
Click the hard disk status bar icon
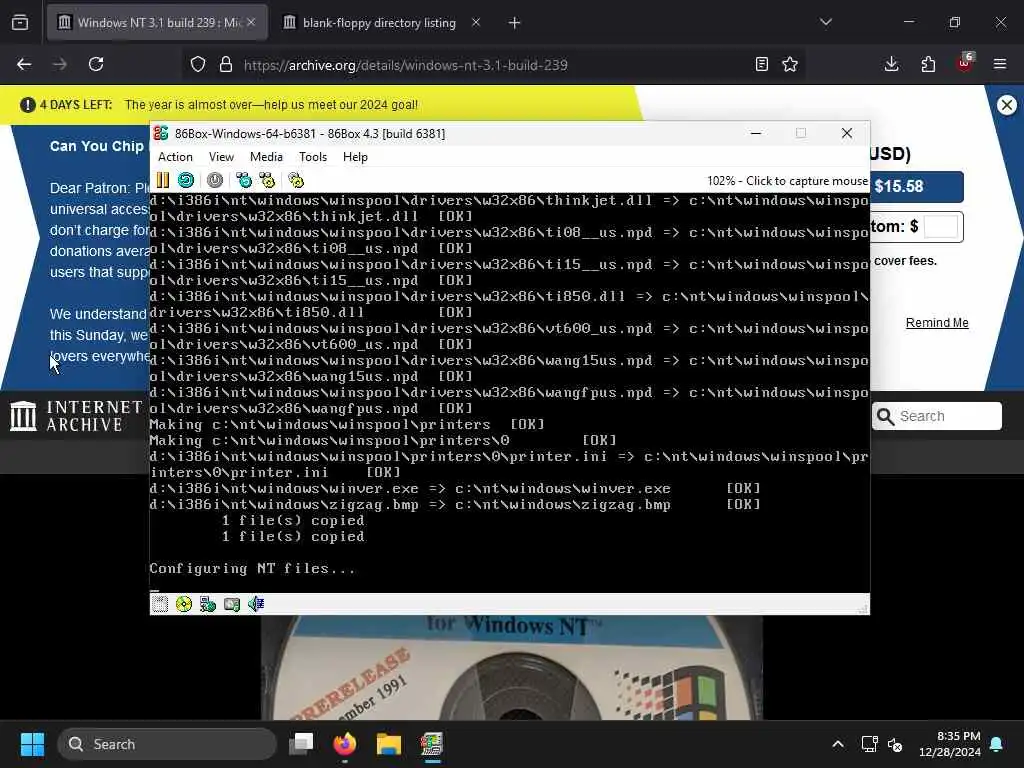(232, 604)
